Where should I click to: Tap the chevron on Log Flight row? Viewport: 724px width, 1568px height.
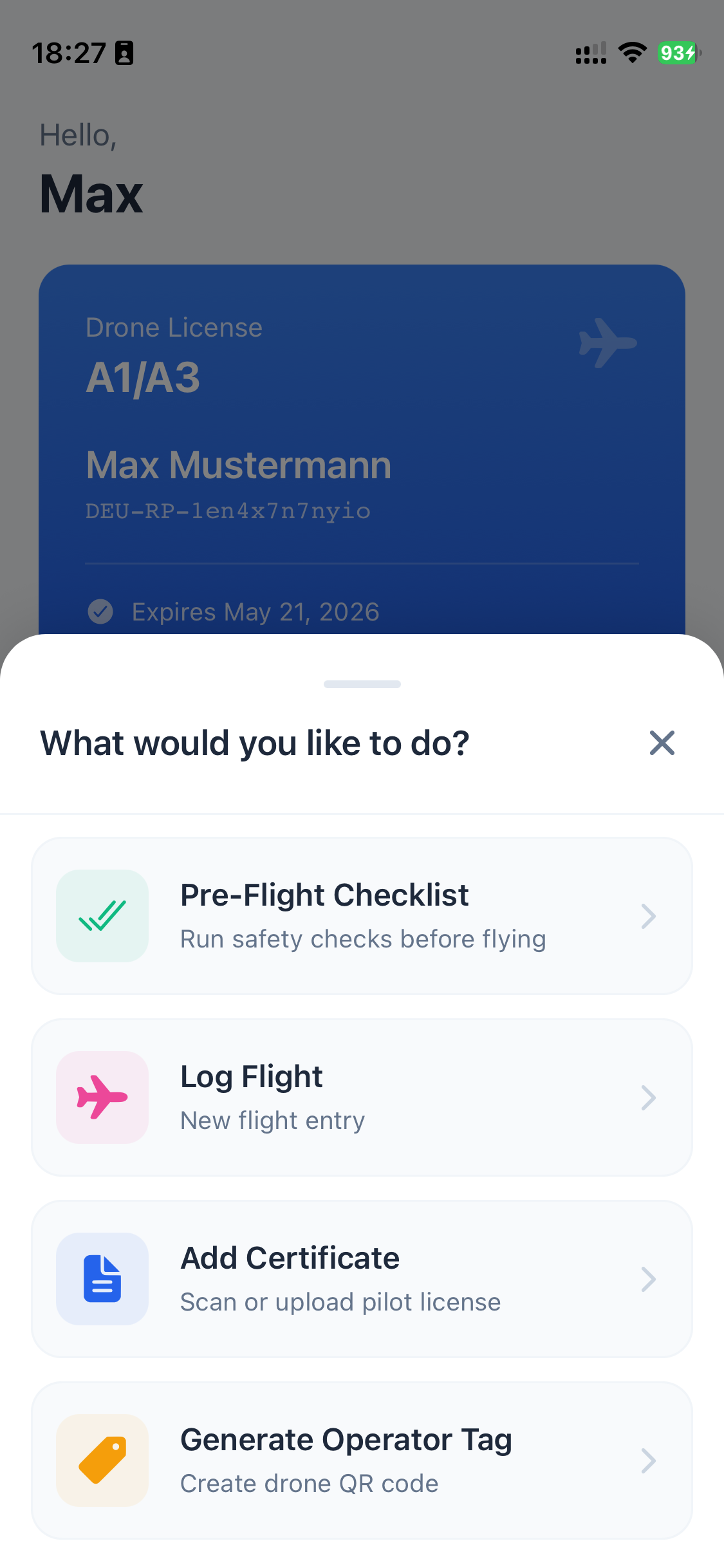click(648, 1097)
